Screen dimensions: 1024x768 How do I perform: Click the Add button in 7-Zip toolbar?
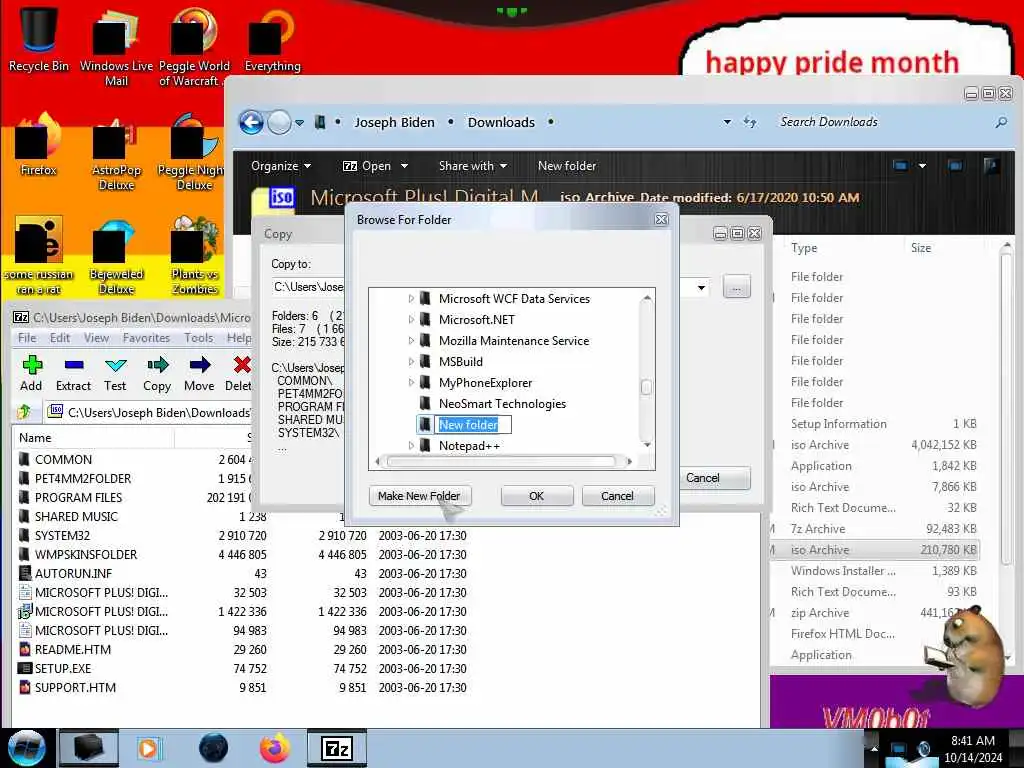pyautogui.click(x=31, y=373)
